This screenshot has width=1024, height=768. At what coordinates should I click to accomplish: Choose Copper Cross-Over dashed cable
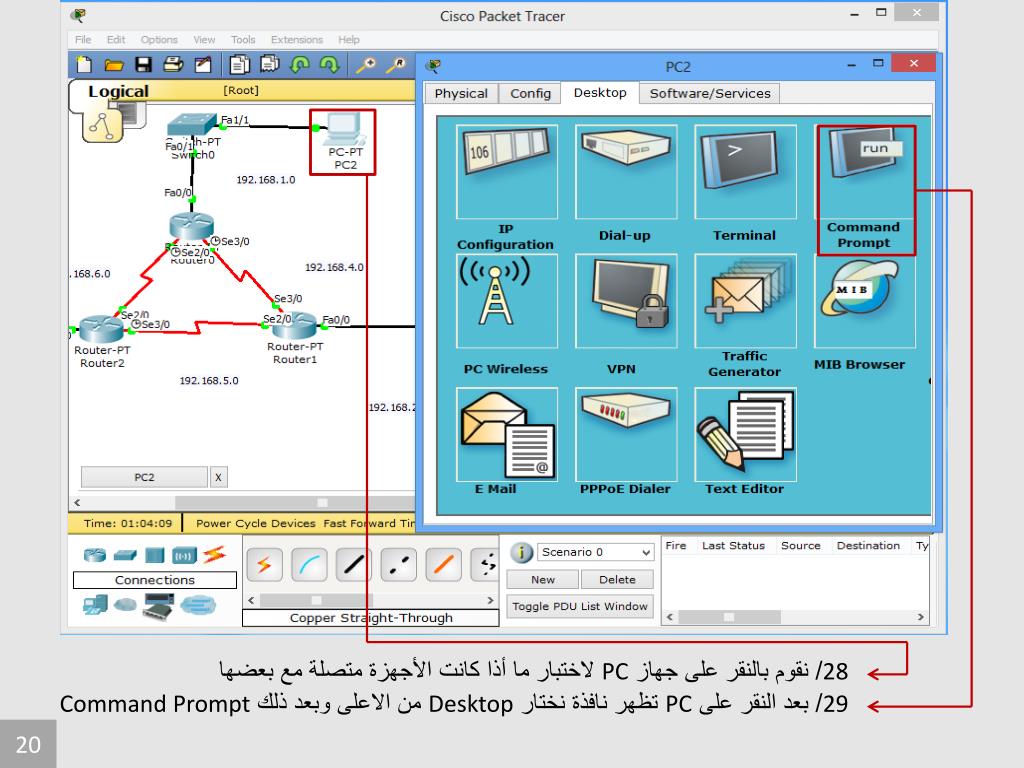(x=398, y=564)
